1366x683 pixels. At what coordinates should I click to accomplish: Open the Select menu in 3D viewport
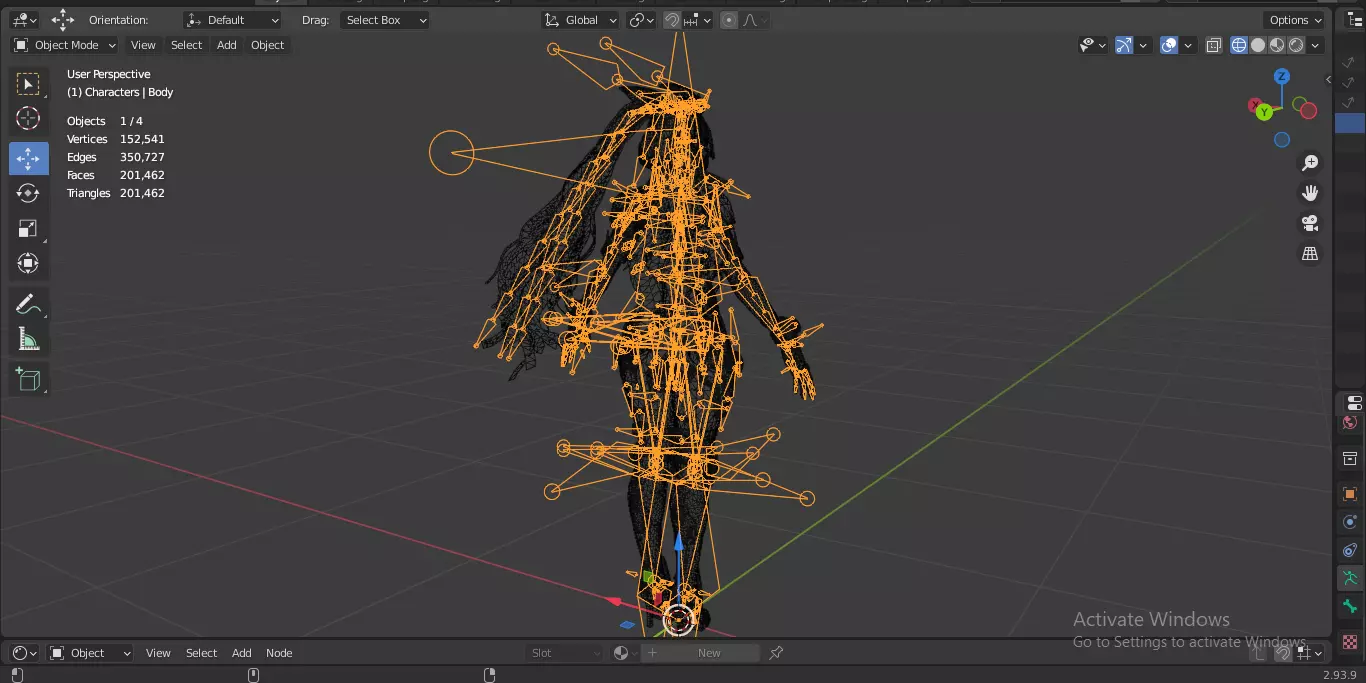click(186, 45)
